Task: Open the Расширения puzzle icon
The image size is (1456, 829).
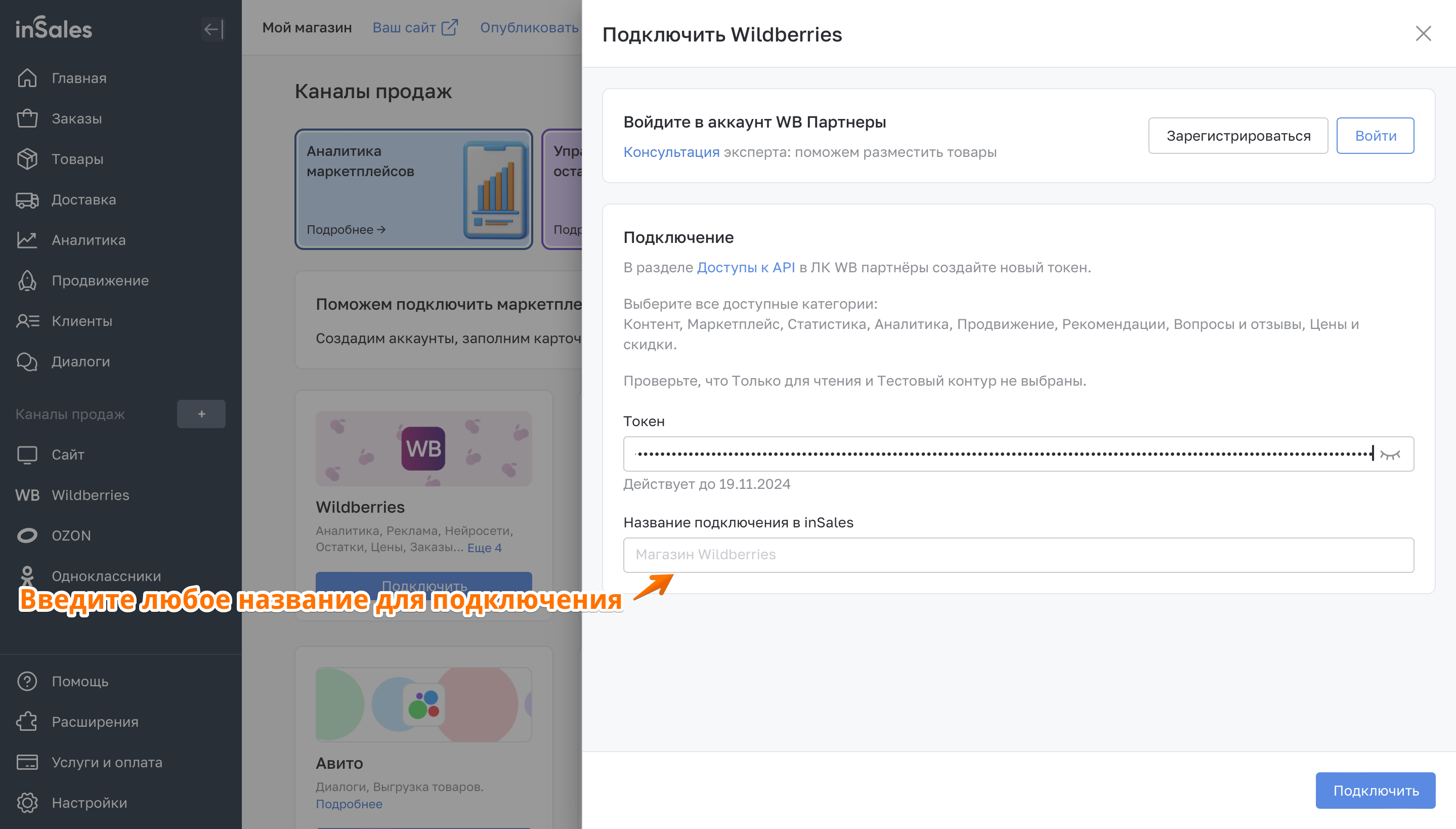Action: 27,722
